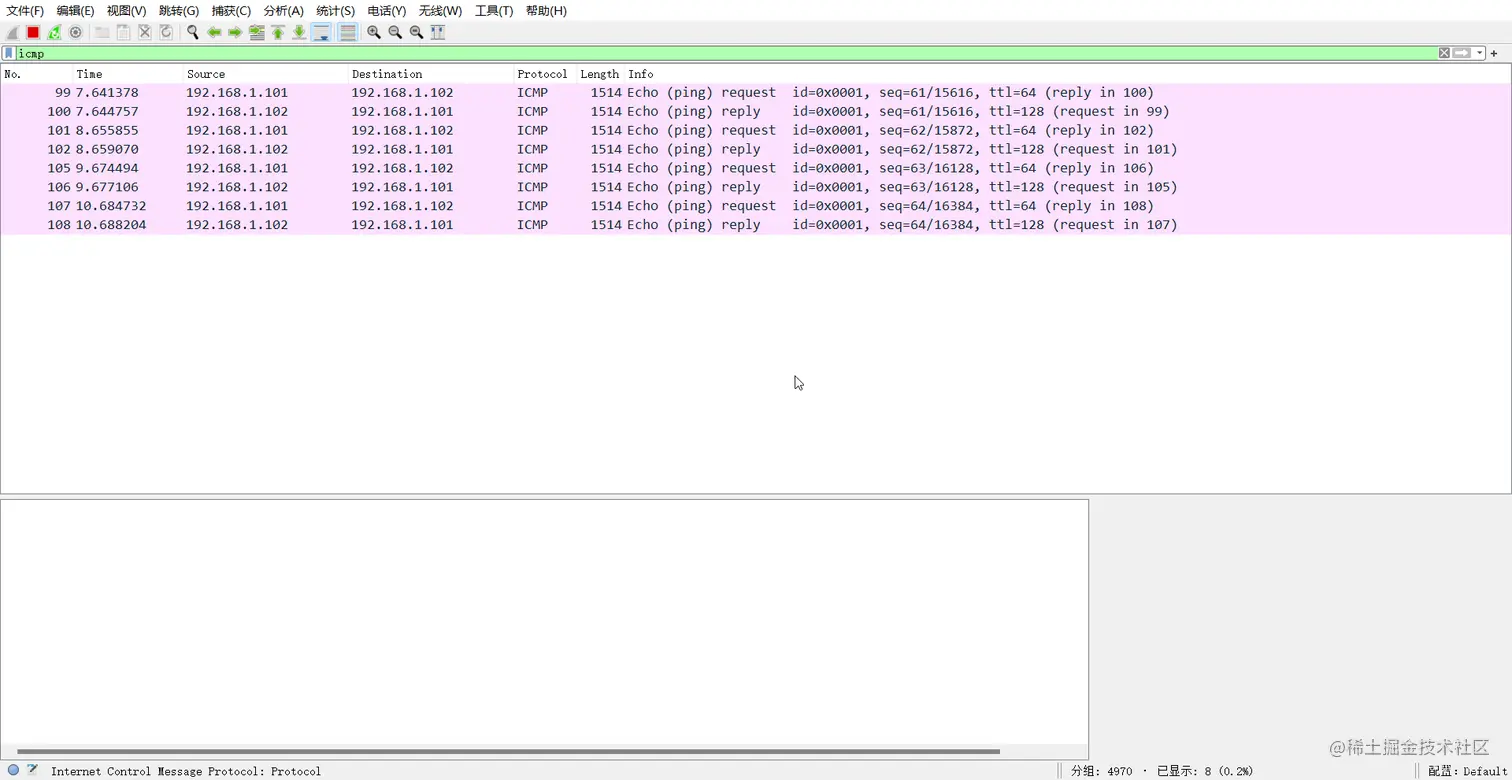The height and width of the screenshot is (780, 1512).
Task: Sort by the Destination column header
Action: click(431, 74)
